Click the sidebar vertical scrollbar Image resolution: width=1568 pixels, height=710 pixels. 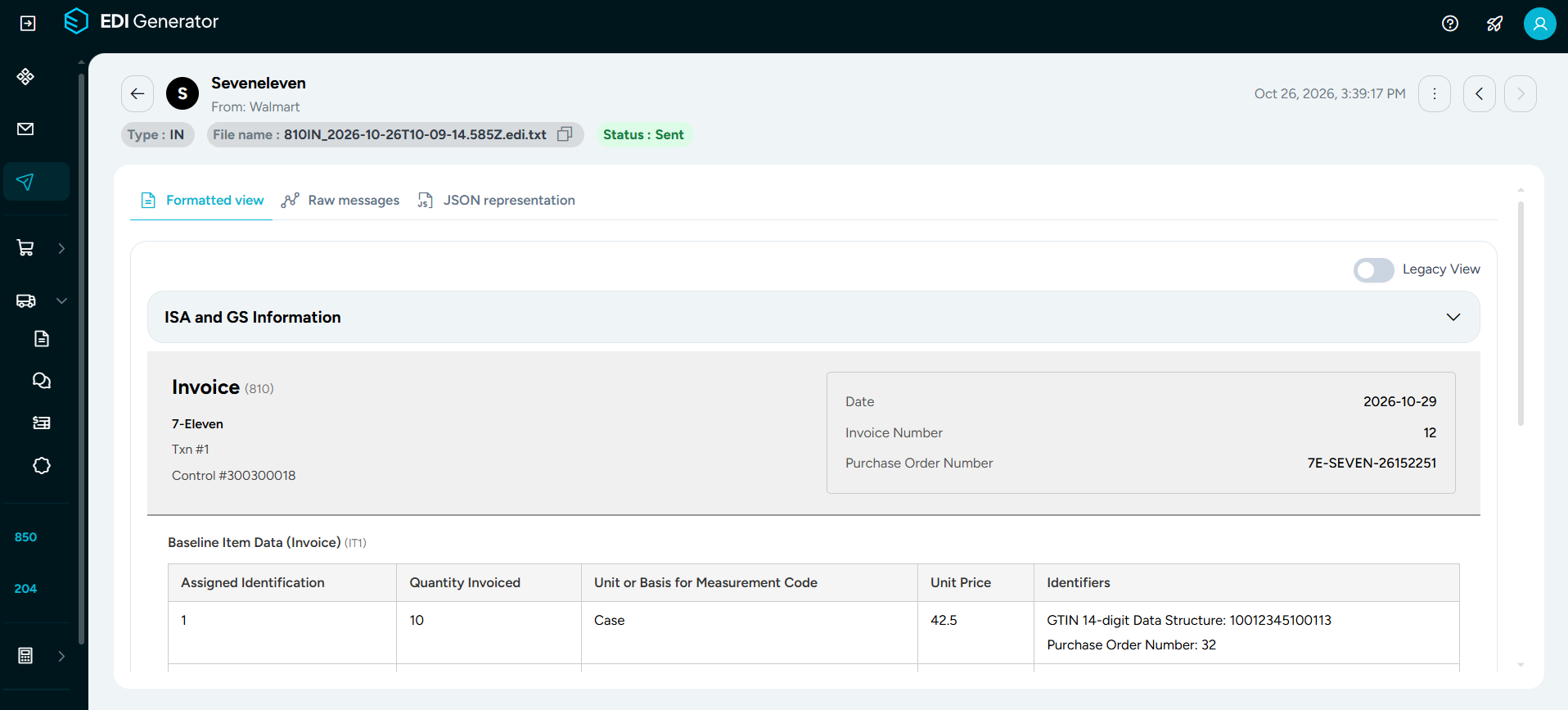point(81,359)
